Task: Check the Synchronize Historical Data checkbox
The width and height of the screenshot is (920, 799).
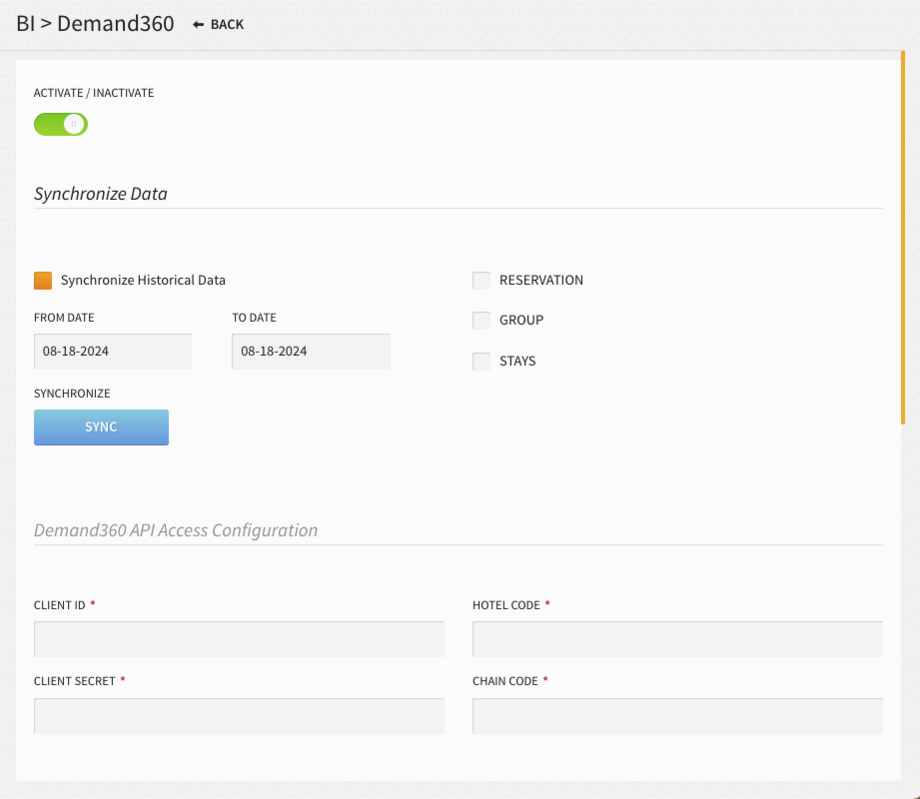Action: [x=43, y=280]
